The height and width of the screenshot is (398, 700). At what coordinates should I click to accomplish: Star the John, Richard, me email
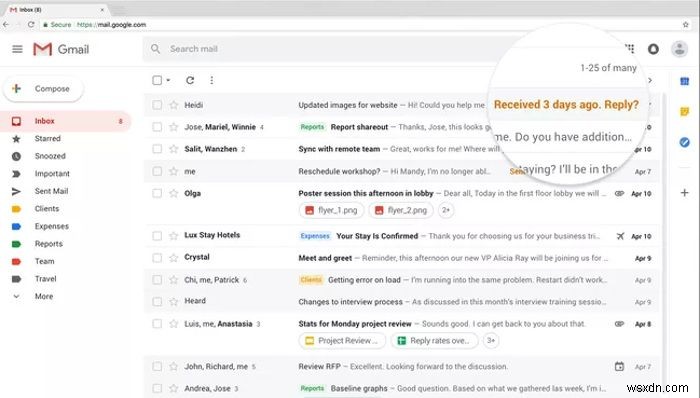(174, 367)
